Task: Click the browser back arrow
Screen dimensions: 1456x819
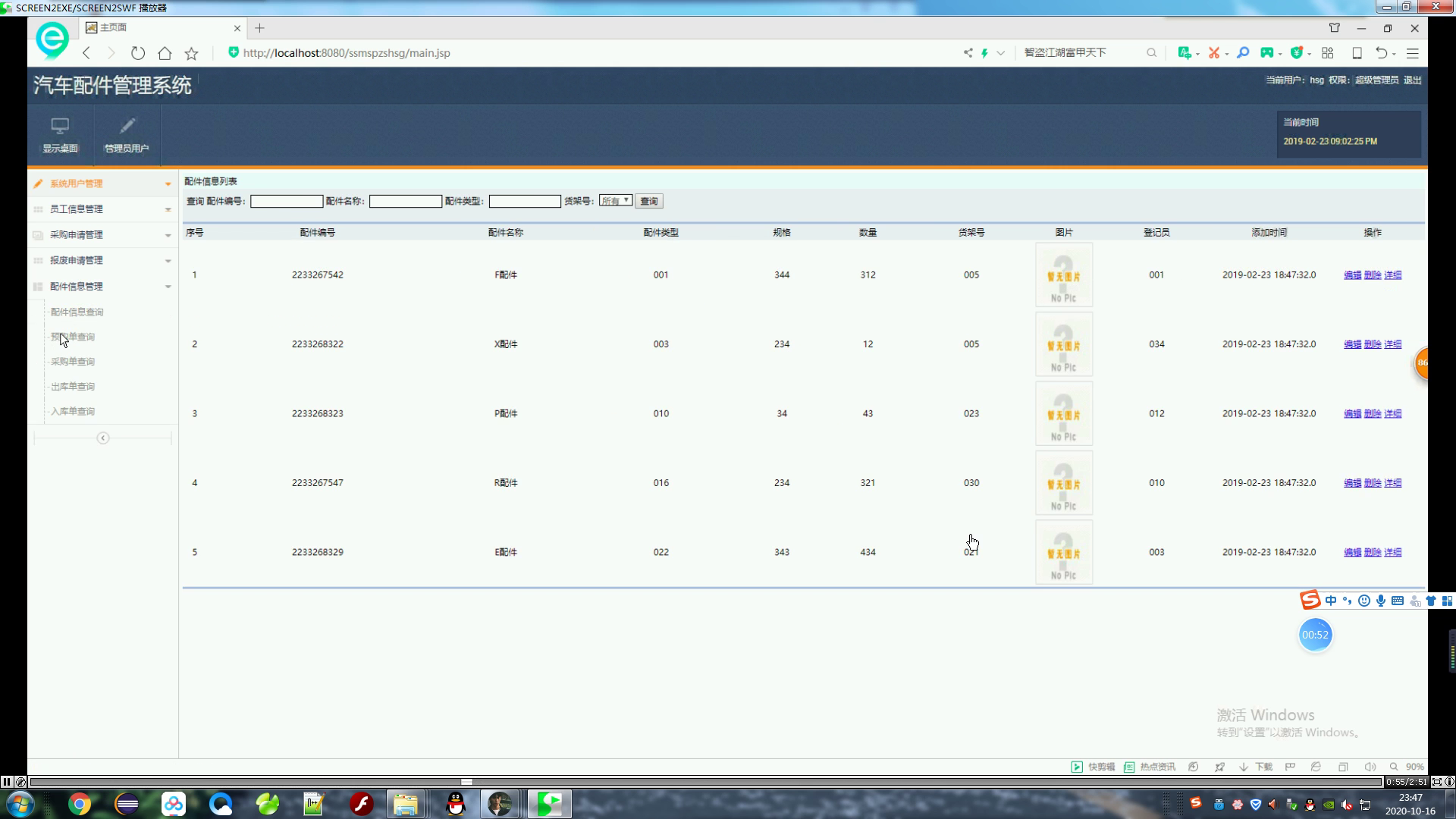Action: tap(86, 53)
